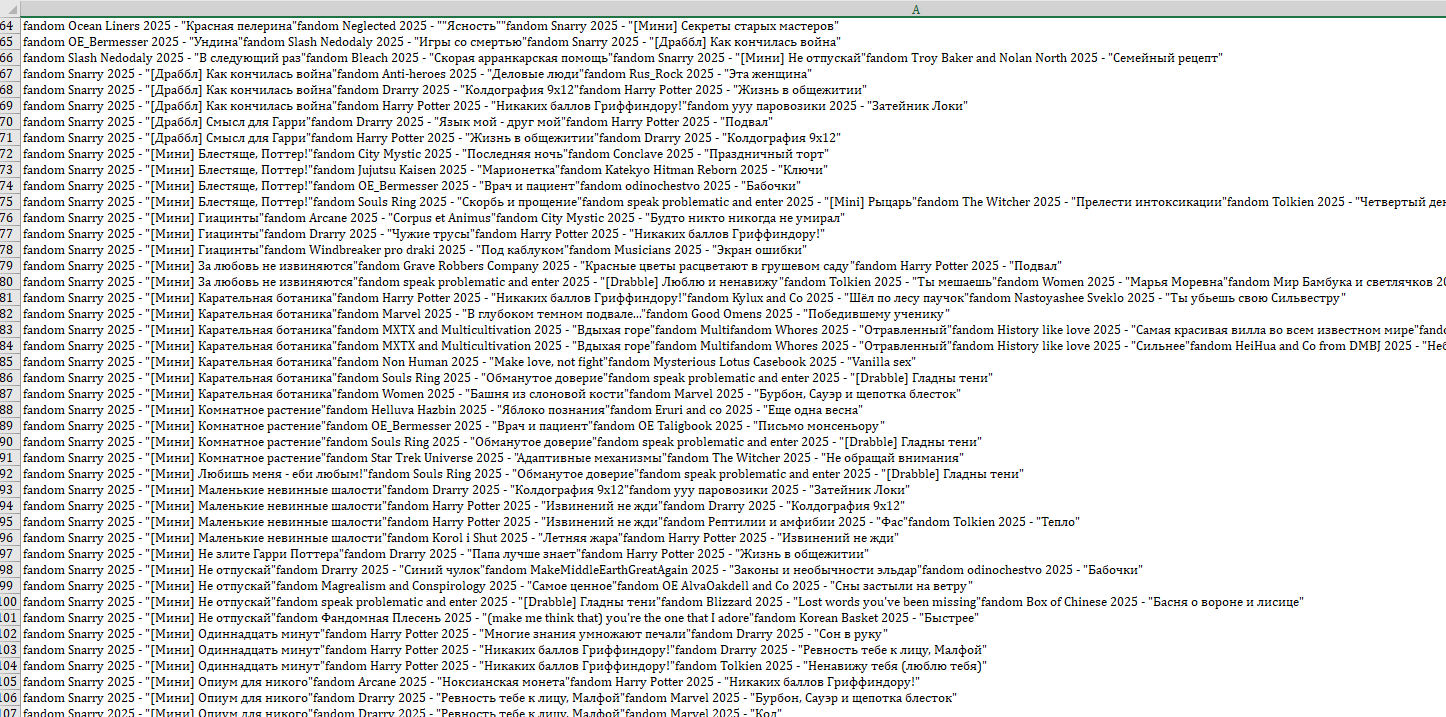Image resolution: width=1446 pixels, height=717 pixels.
Task: Click the cell mentioning Grave Robbers Company
Action: tap(732, 266)
